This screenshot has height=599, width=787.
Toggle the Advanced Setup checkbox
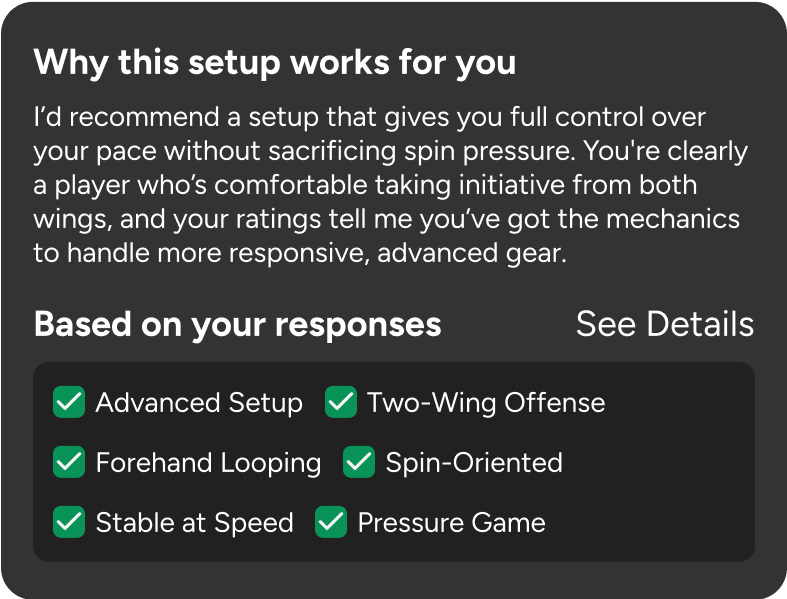pos(69,403)
